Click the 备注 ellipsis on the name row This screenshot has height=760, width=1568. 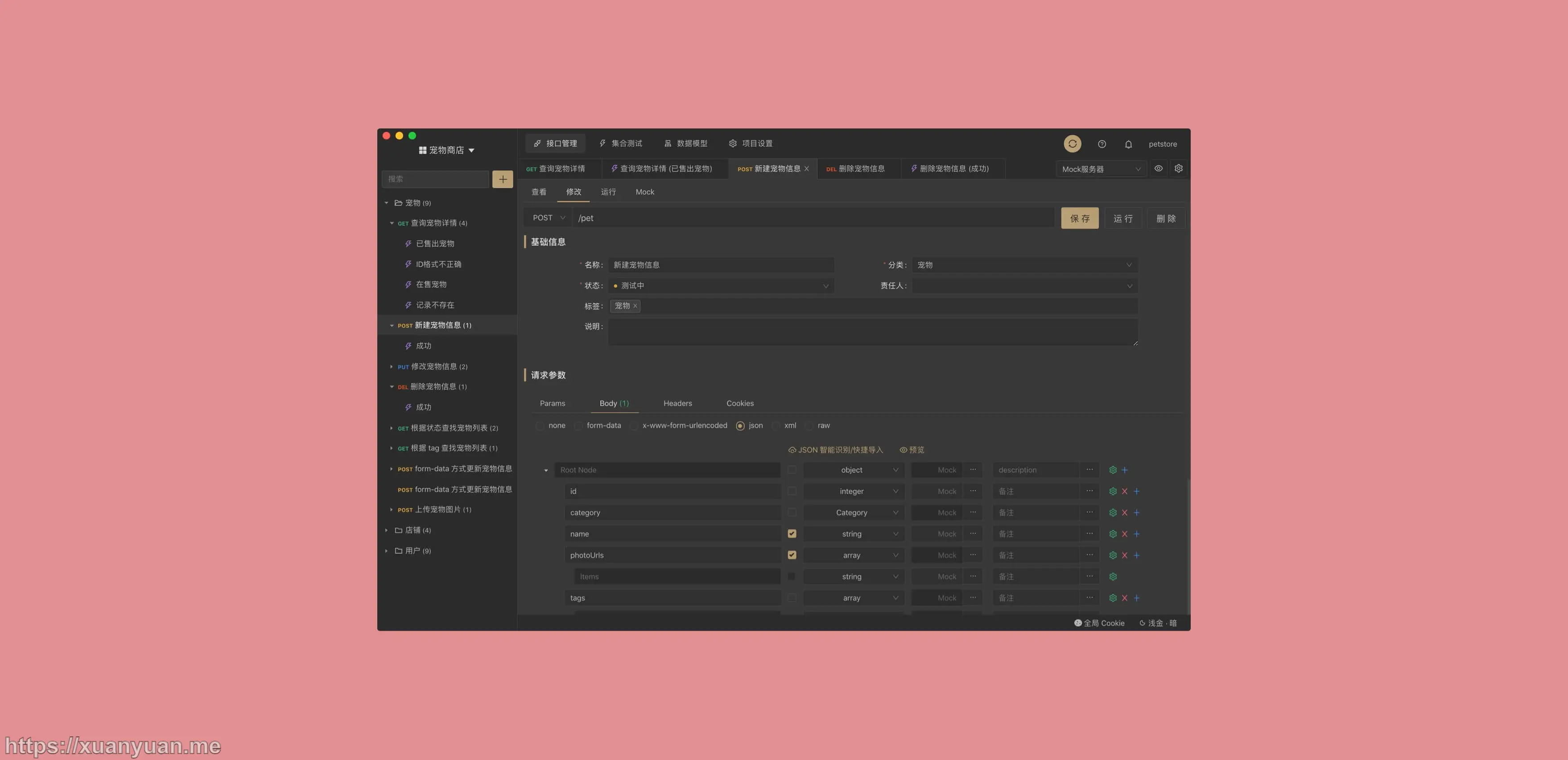(1089, 533)
